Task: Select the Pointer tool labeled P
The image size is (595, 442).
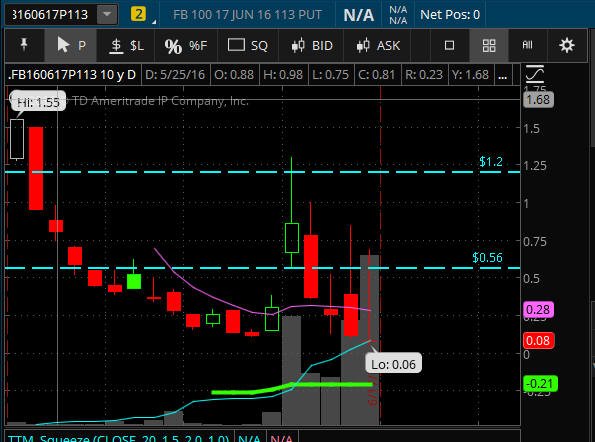Action: tap(71, 46)
